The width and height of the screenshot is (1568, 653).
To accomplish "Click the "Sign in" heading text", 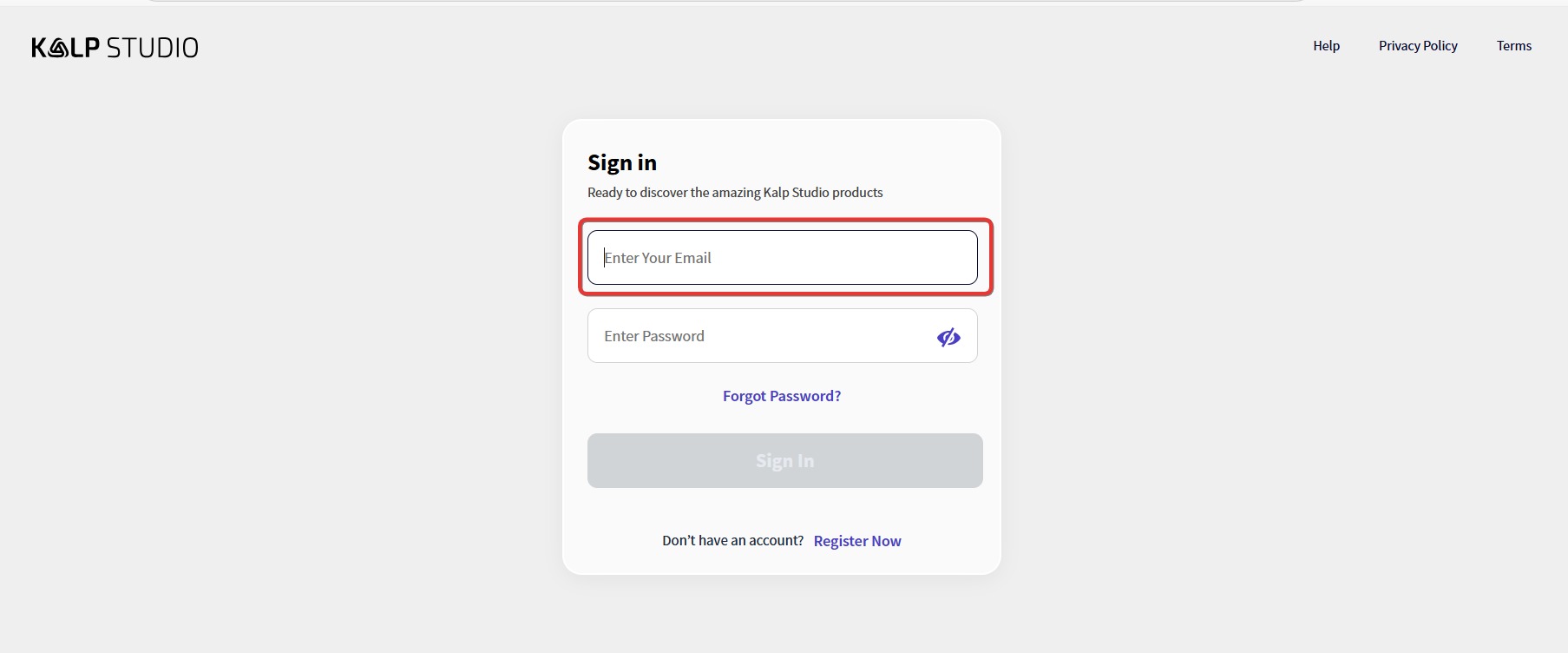I will [x=622, y=162].
